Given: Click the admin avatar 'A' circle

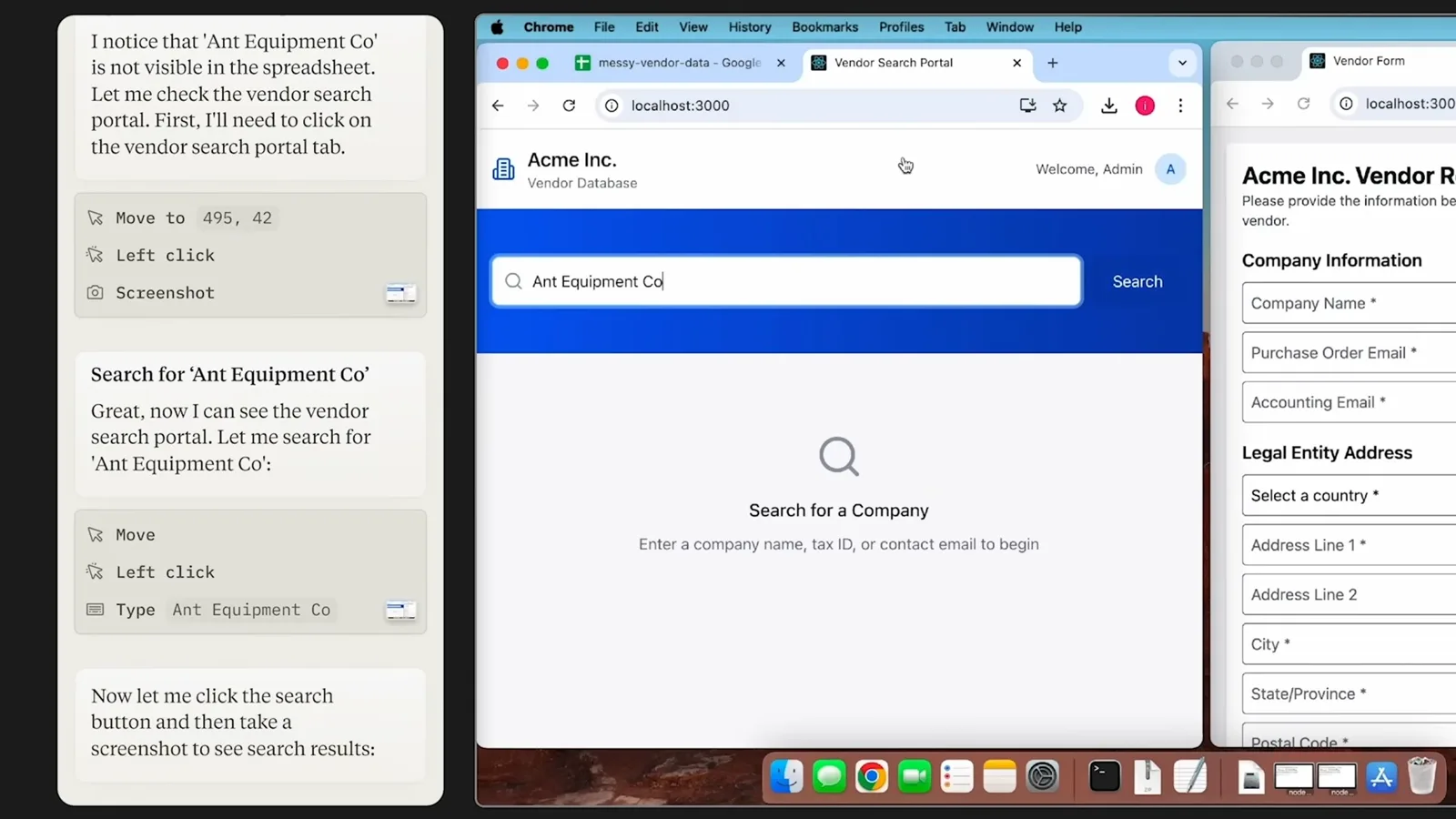Looking at the screenshot, I should point(1170,169).
